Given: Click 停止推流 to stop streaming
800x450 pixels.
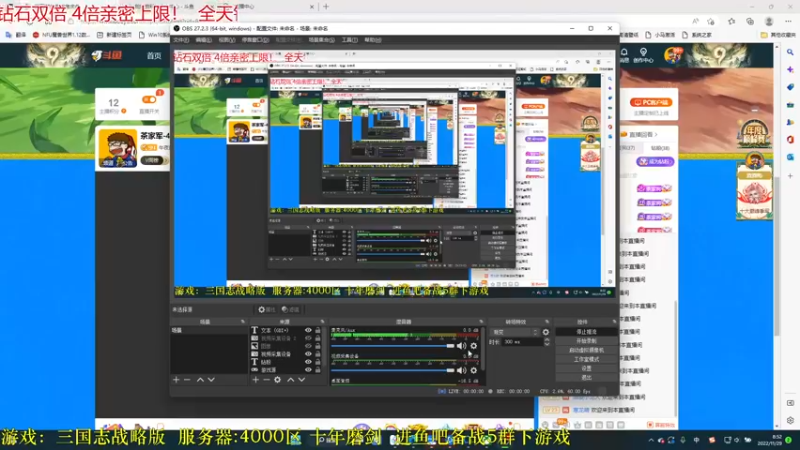Looking at the screenshot, I should (x=586, y=332).
